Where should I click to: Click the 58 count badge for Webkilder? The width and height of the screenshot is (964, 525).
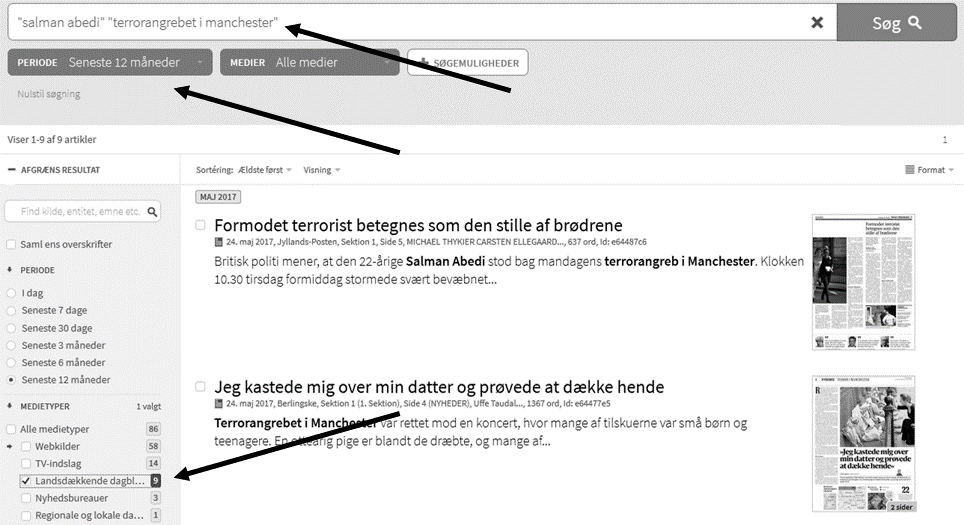click(x=153, y=446)
